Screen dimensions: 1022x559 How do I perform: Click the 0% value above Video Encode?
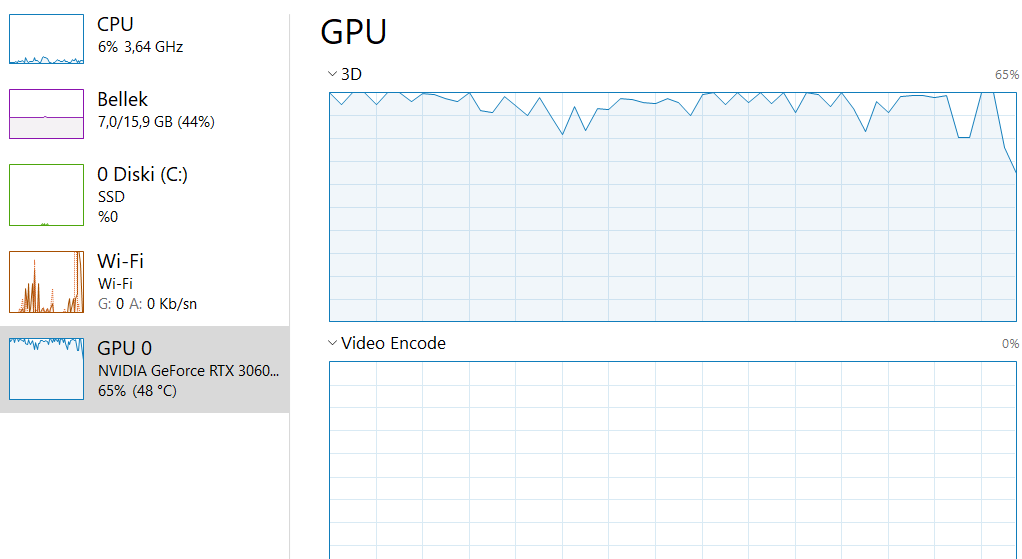[x=1010, y=344]
